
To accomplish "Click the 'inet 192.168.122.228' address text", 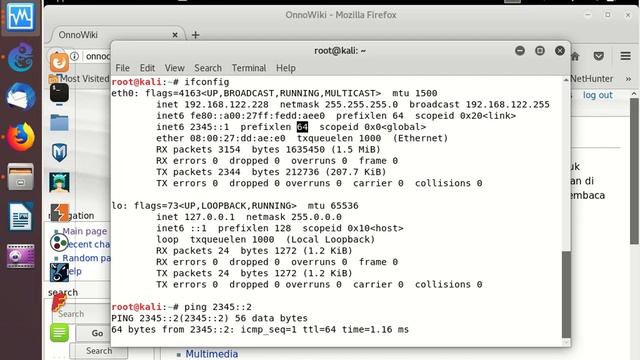I will click(212, 104).
